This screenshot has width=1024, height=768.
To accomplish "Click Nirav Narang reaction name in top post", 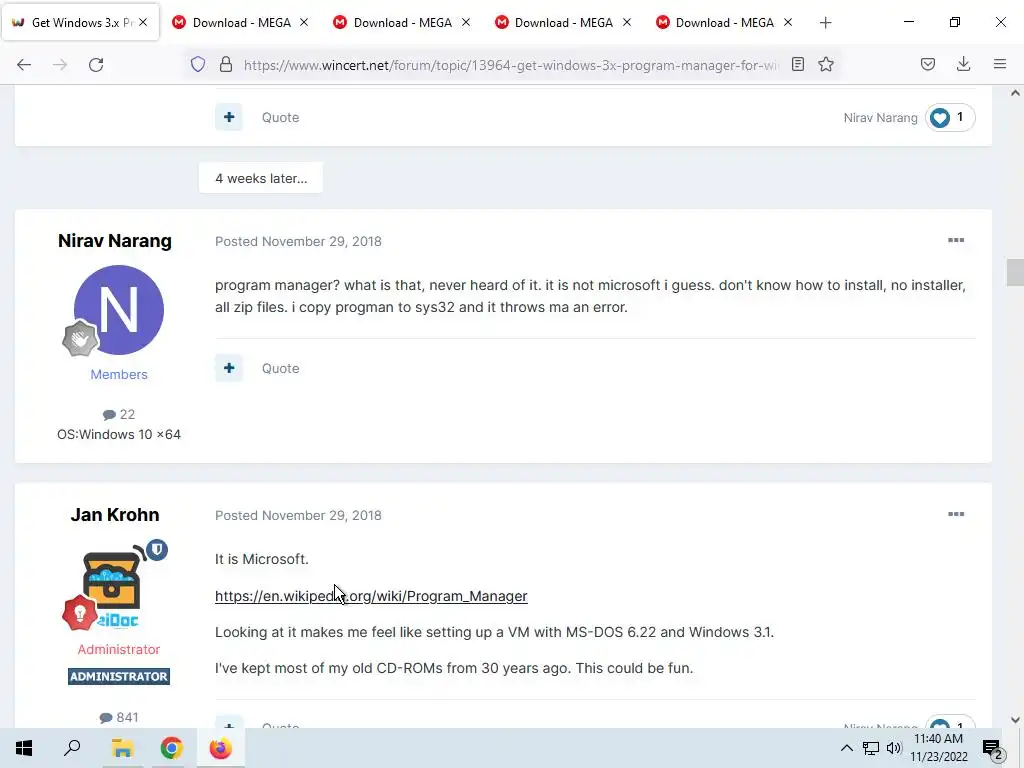I will tap(880, 118).
